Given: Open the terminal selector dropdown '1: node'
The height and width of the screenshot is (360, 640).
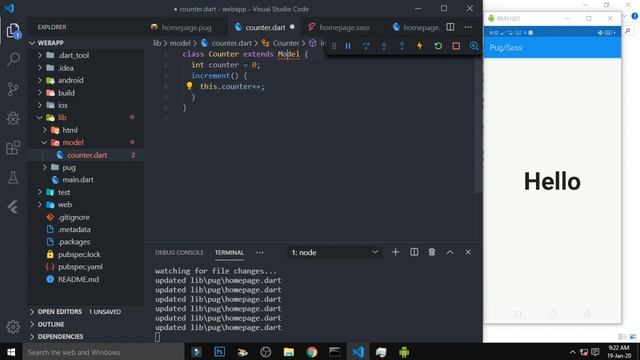Looking at the screenshot, I should click(334, 253).
